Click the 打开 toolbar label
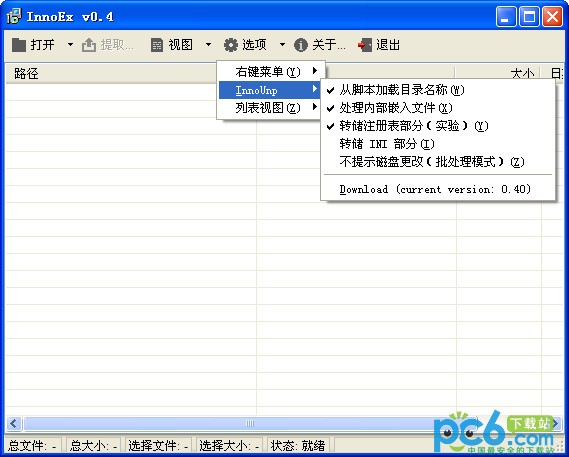569x457 pixels. pos(42,45)
